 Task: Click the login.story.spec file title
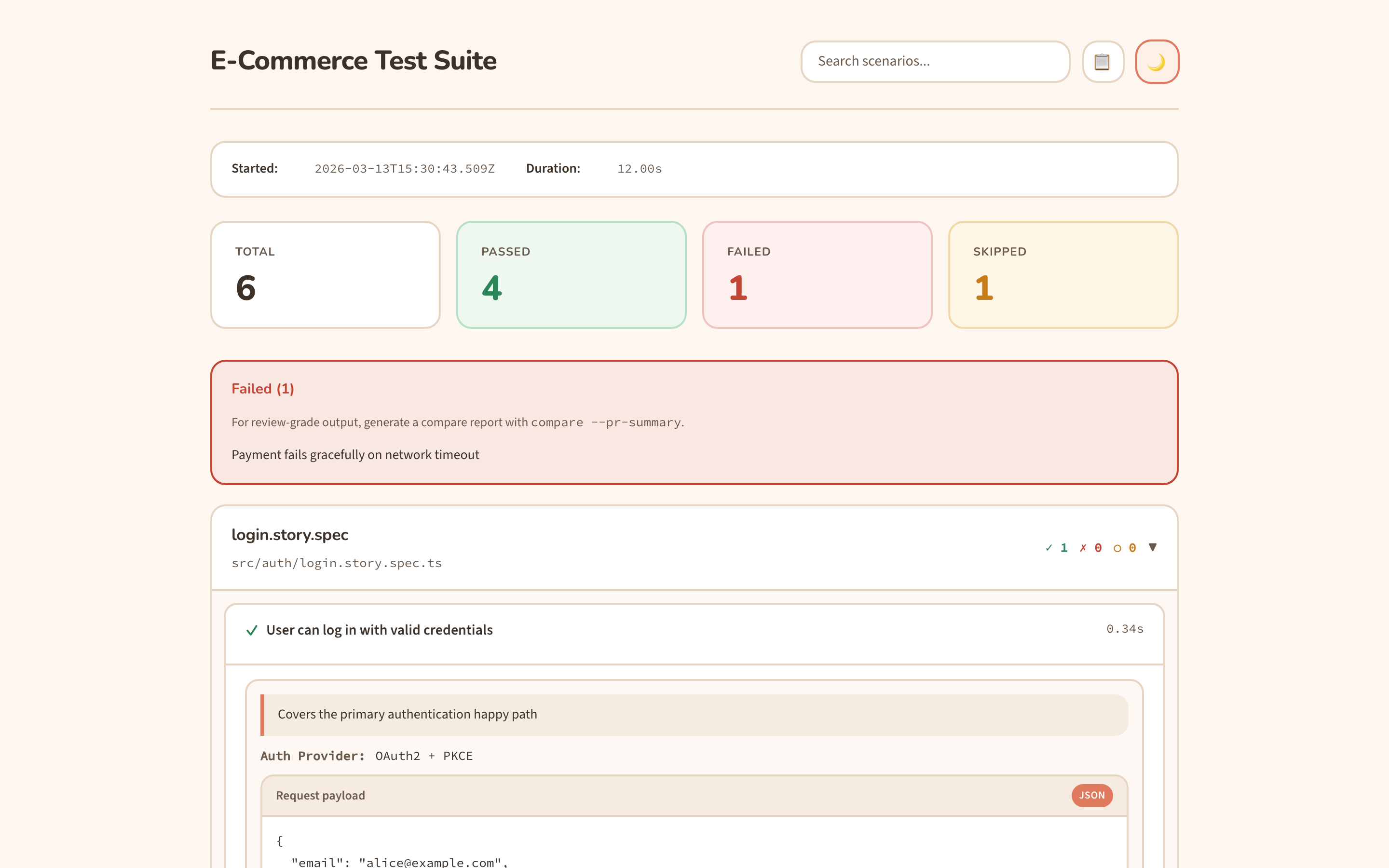289,534
